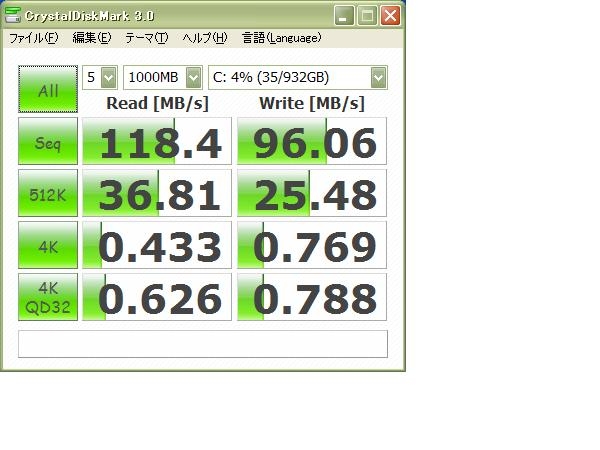Run all benchmarks with All button
The image size is (600, 450).
tap(48, 89)
